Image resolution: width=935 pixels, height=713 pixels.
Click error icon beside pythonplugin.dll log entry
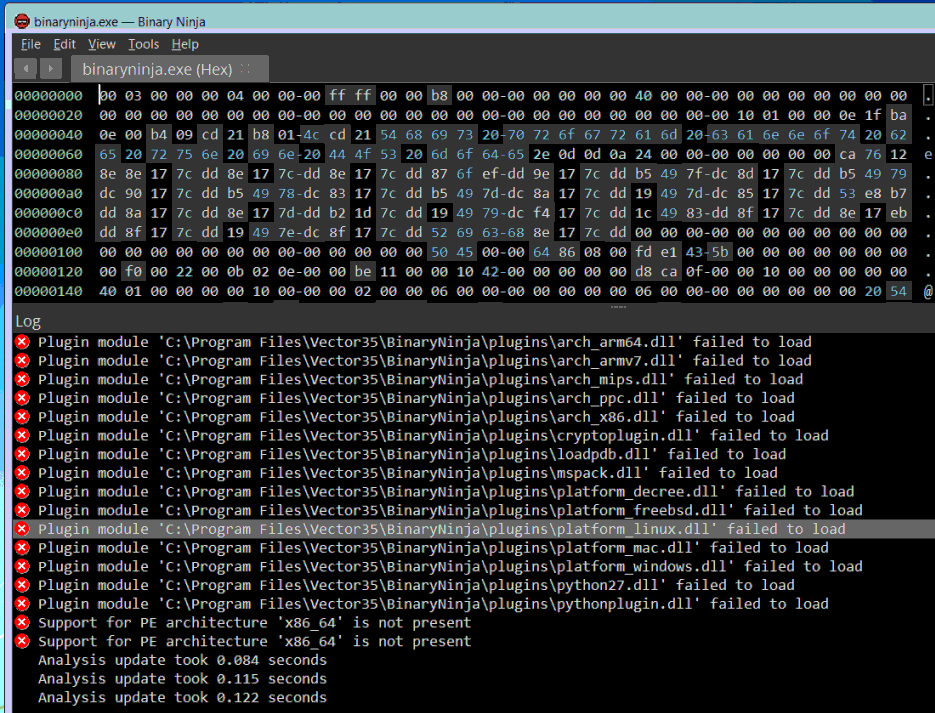(22, 604)
